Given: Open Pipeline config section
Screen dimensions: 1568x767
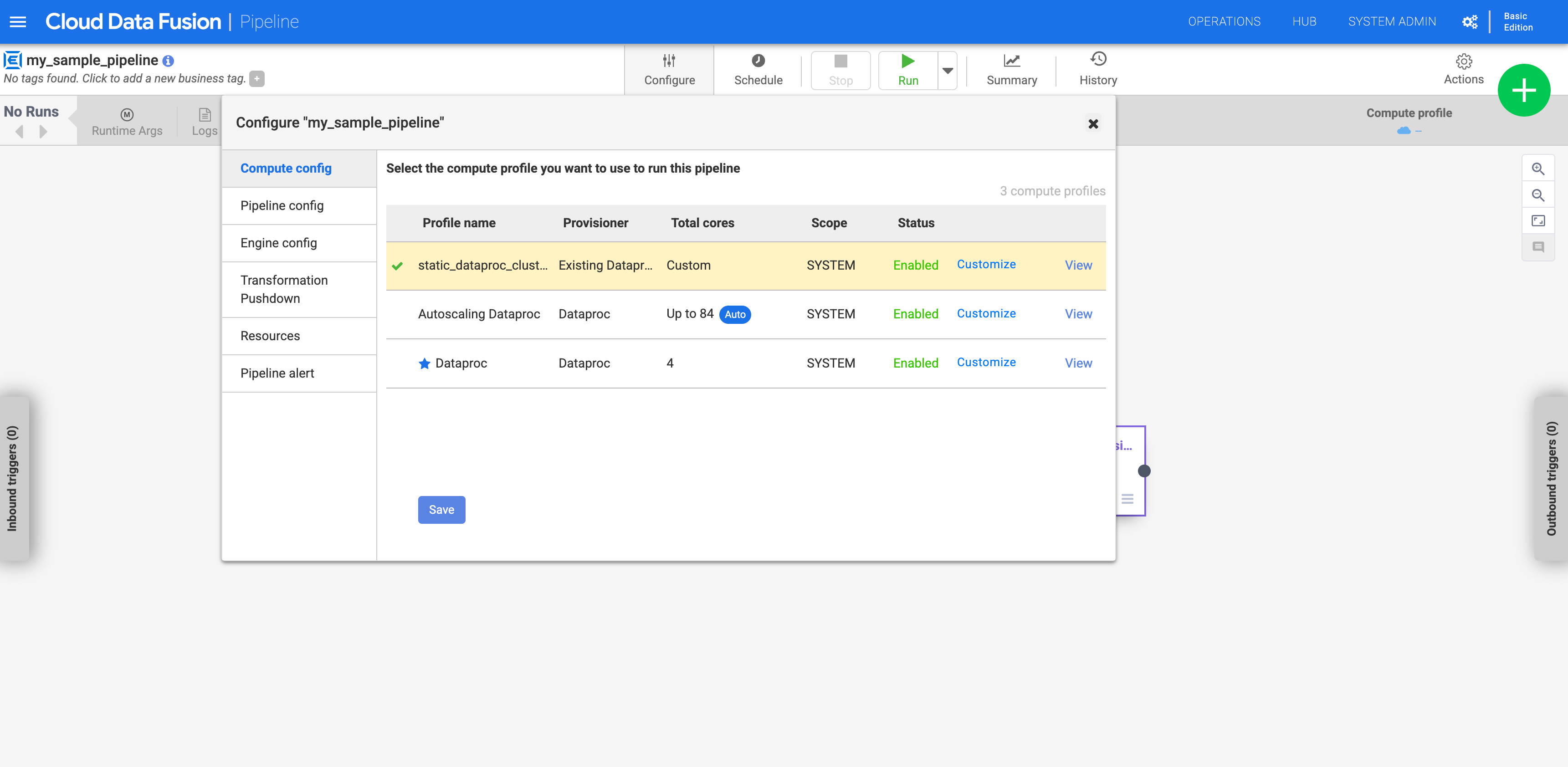Looking at the screenshot, I should point(282,205).
